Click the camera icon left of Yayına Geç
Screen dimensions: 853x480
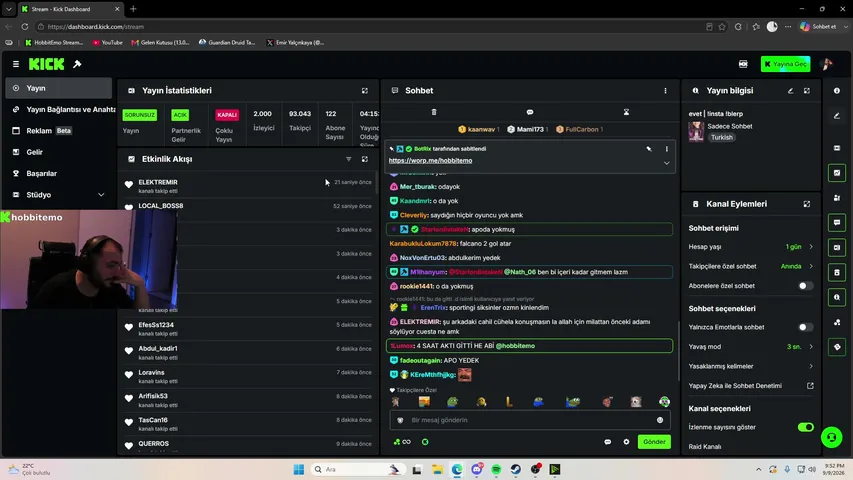pyautogui.click(x=743, y=64)
